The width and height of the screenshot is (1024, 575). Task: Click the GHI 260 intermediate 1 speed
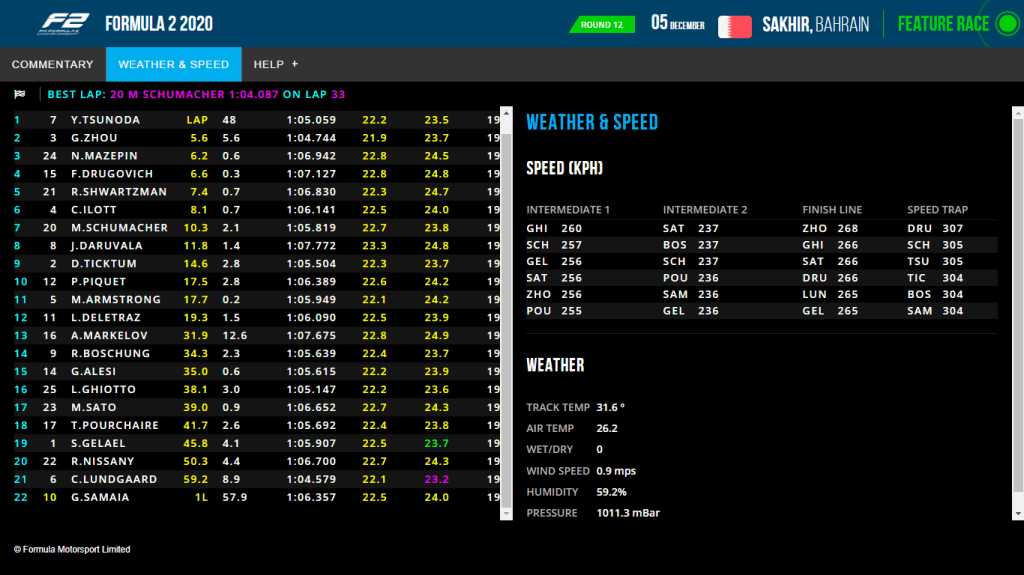point(554,229)
